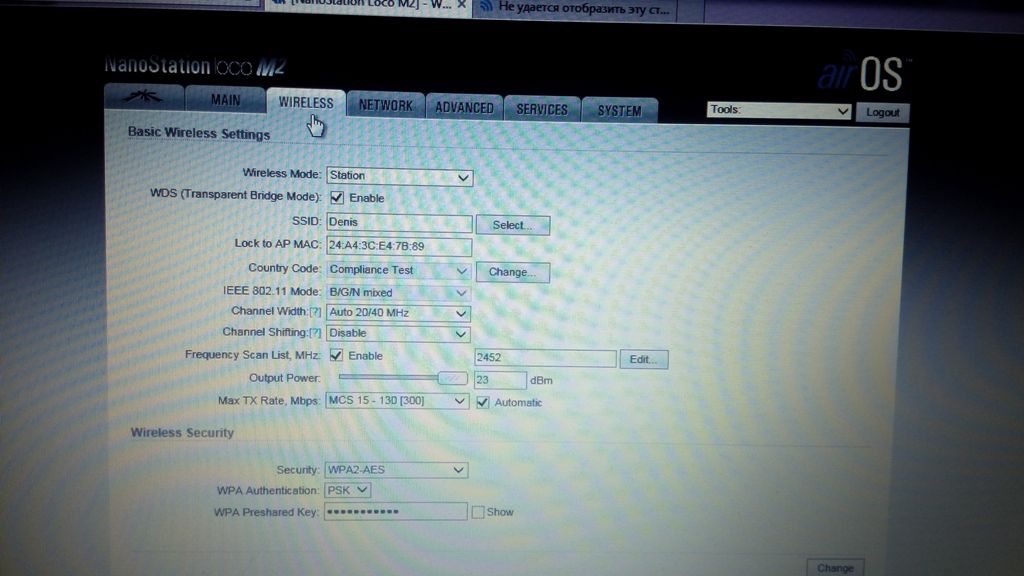Switch to the MAIN tab
Image resolution: width=1024 pixels, height=576 pixels.
[x=225, y=99]
